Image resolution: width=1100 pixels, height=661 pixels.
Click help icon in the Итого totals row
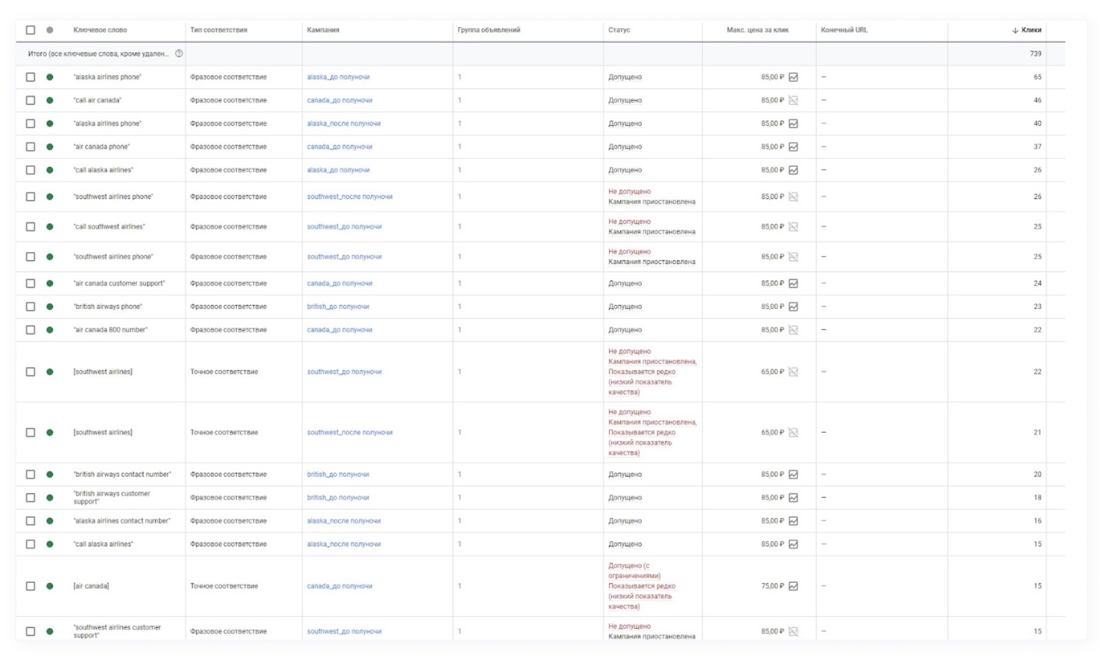(x=179, y=53)
